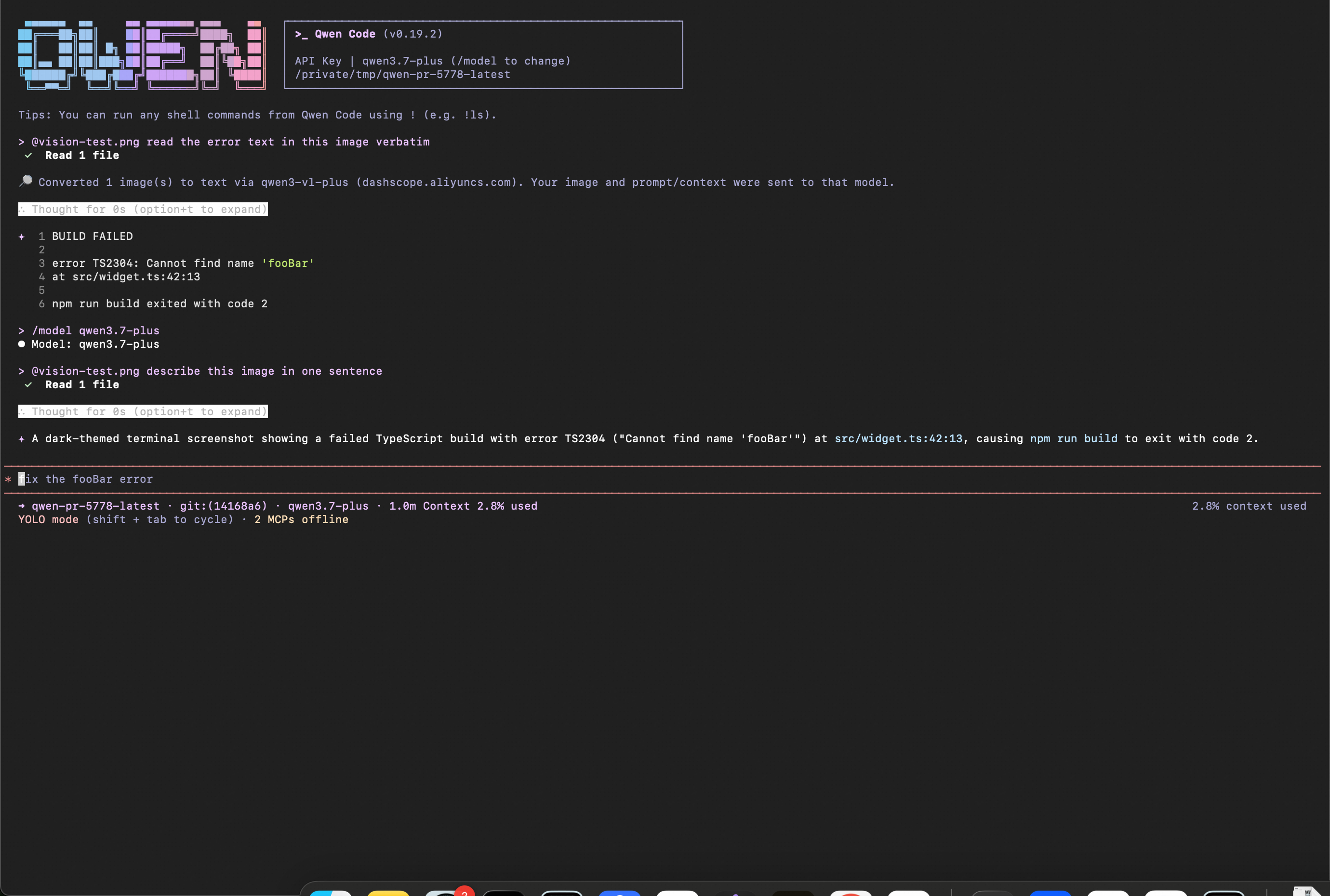This screenshot has width=1330, height=896.
Task: Click the 'Tips: You can run any shell commands' line
Action: tap(257, 115)
